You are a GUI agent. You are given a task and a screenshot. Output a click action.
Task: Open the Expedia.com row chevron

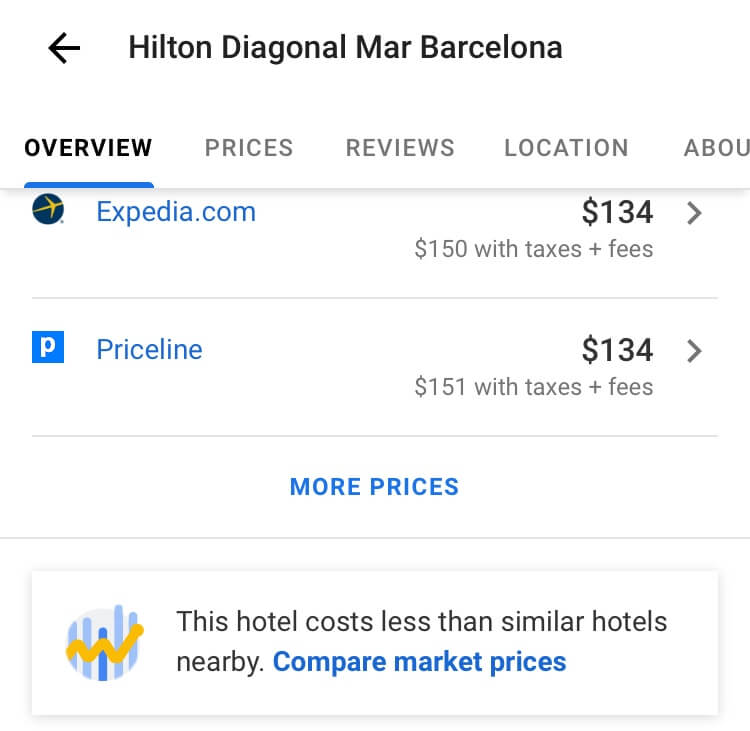695,213
